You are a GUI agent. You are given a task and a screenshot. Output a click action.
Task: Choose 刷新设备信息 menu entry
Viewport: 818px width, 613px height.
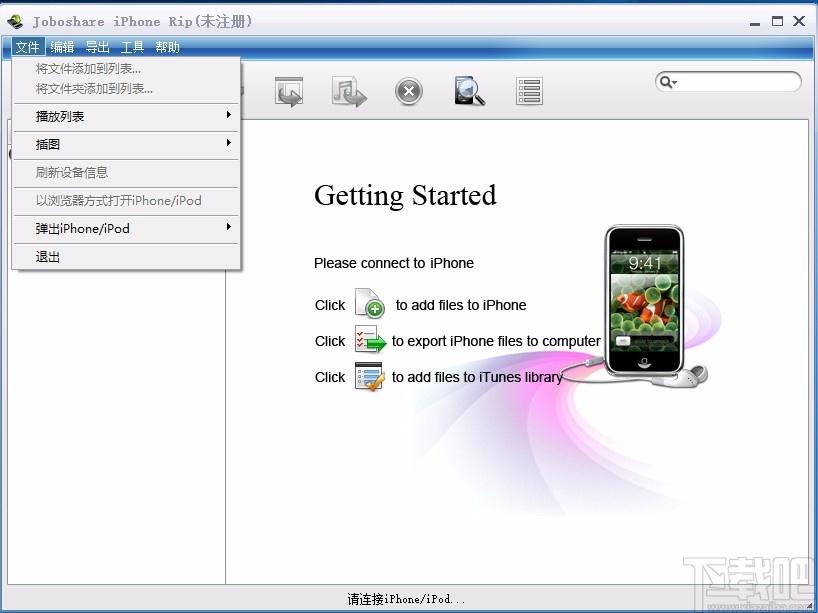126,173
